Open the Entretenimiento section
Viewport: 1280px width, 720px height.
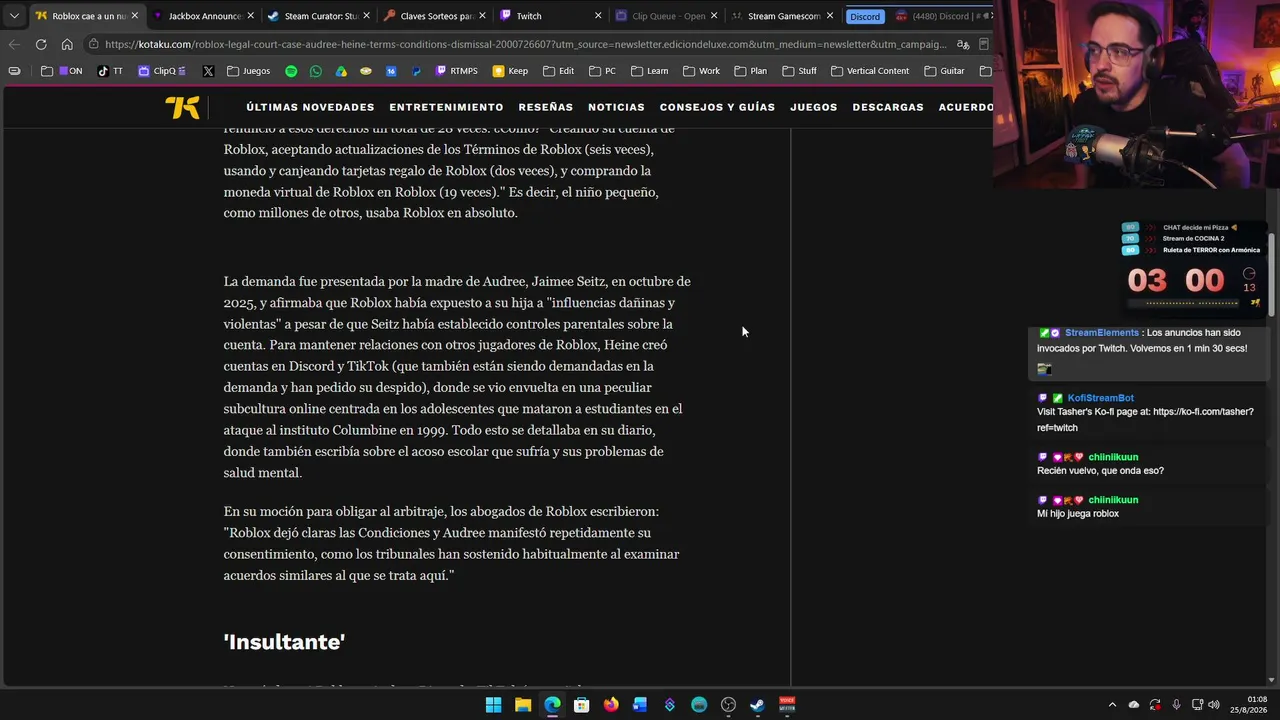click(x=446, y=107)
